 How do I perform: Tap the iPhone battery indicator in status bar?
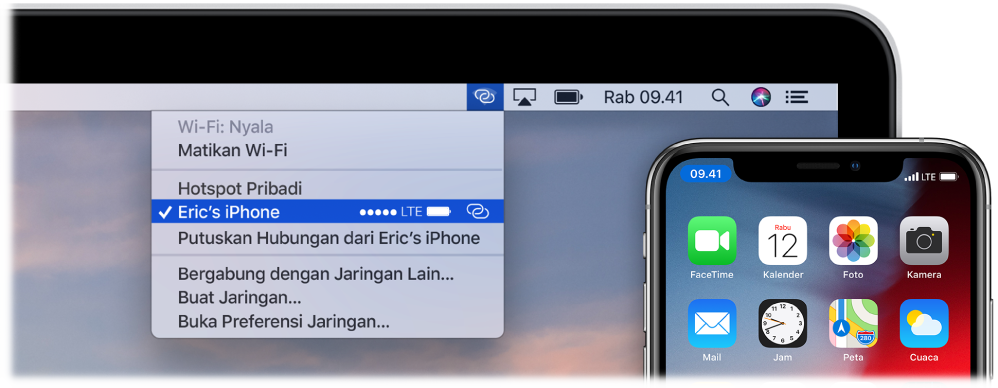[949, 176]
